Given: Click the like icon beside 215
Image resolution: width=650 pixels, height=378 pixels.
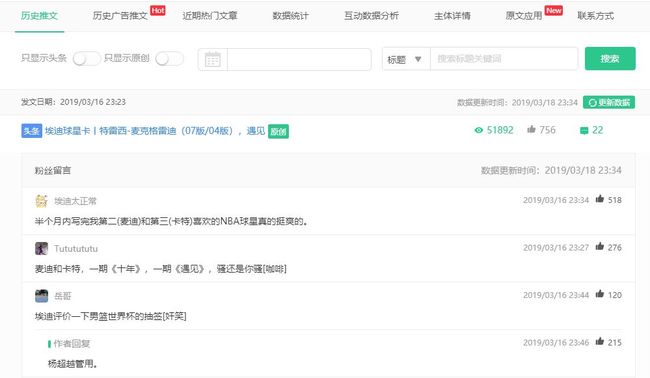Looking at the screenshot, I should [599, 342].
